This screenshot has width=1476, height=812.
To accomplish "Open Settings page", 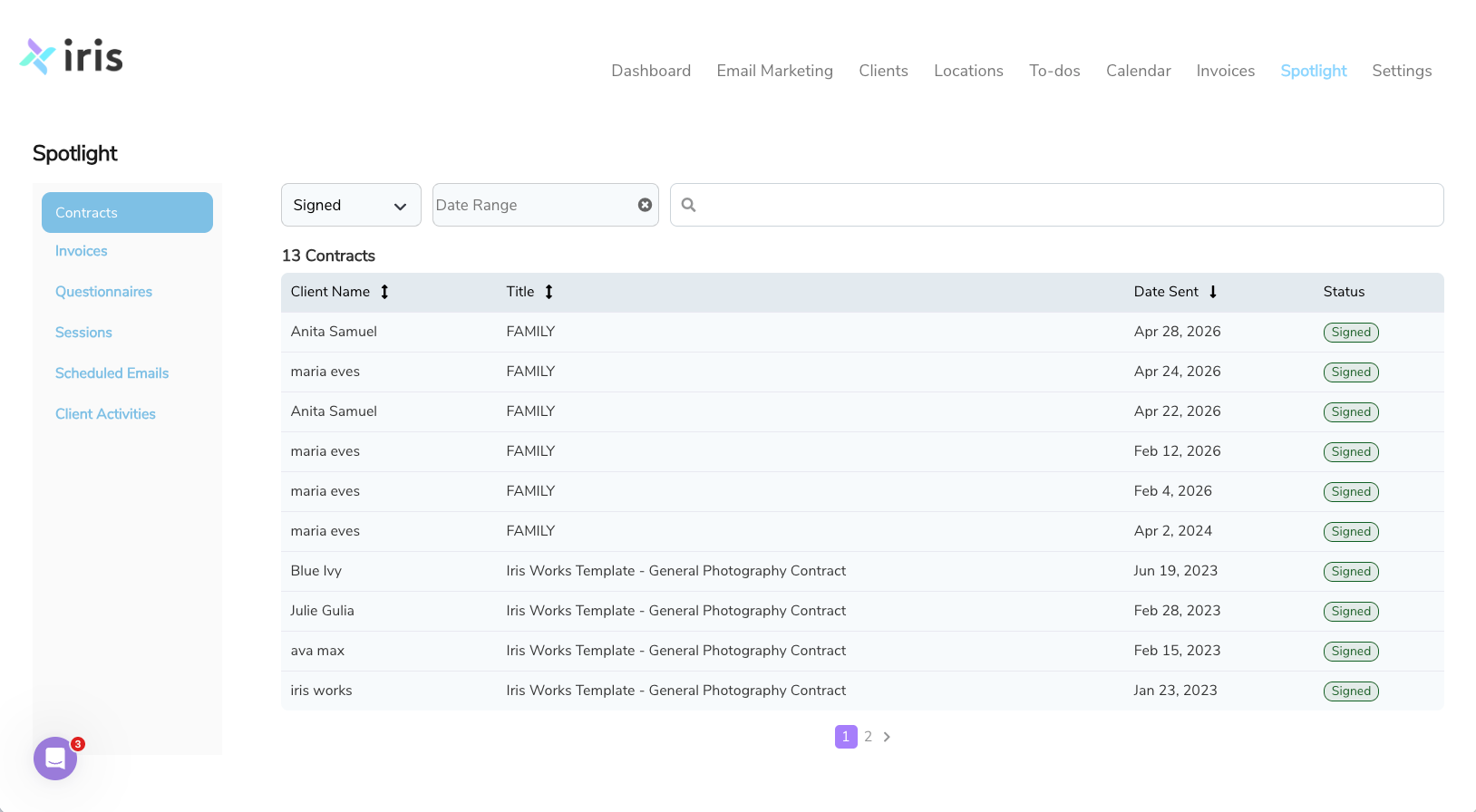I will 1402,71.
